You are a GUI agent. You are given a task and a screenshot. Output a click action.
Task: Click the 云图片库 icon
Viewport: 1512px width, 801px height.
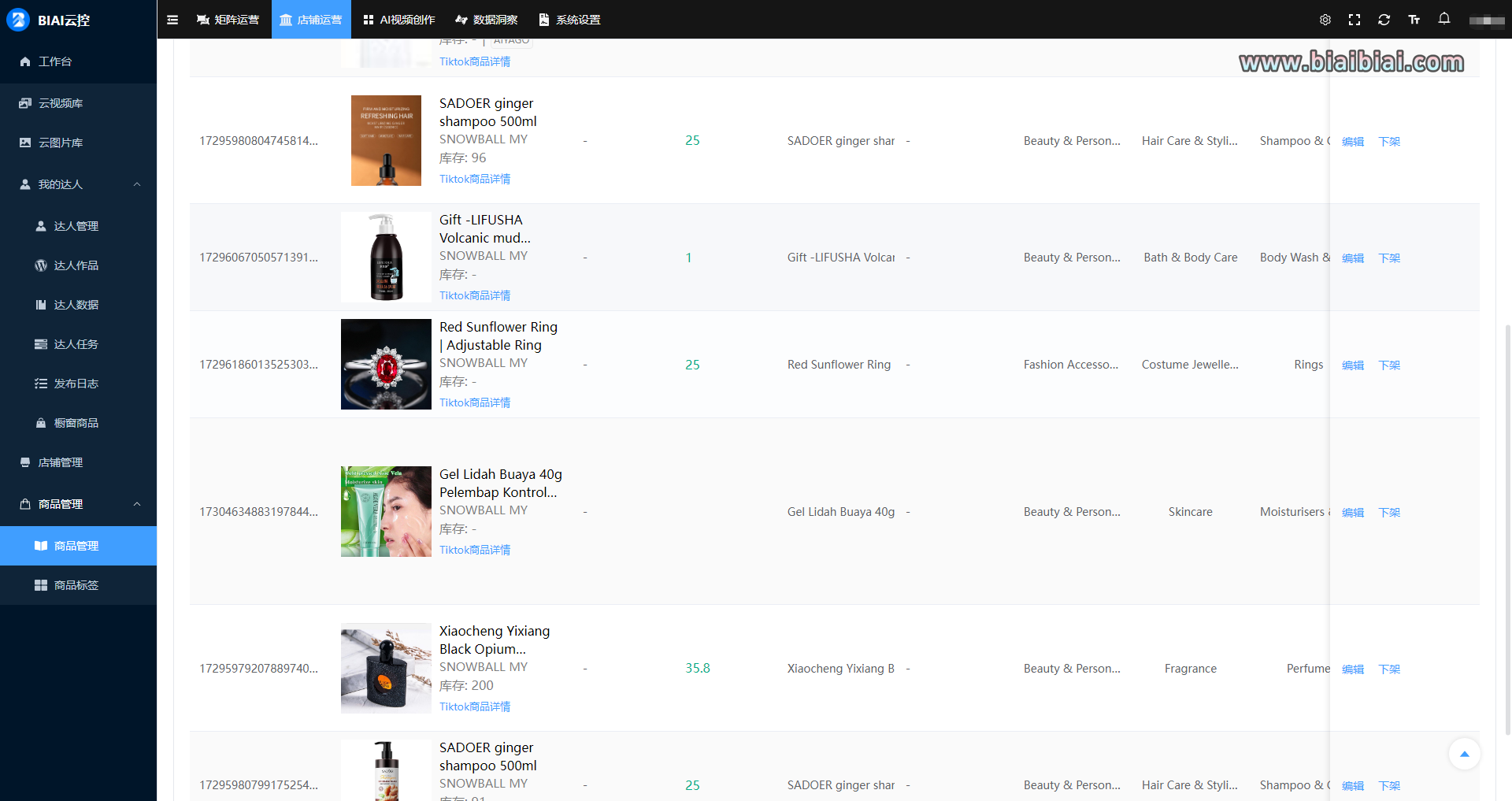pyautogui.click(x=25, y=143)
